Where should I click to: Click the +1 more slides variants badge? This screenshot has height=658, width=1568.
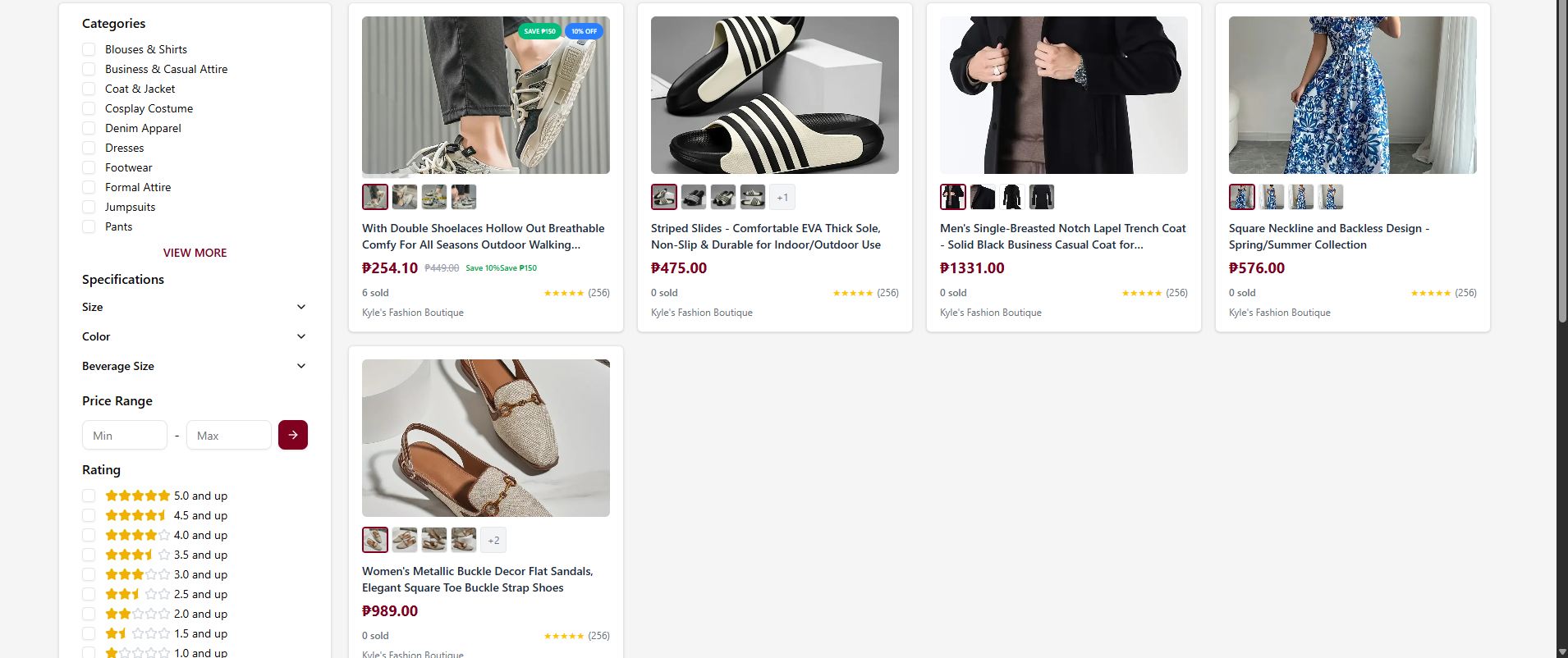pyautogui.click(x=782, y=197)
